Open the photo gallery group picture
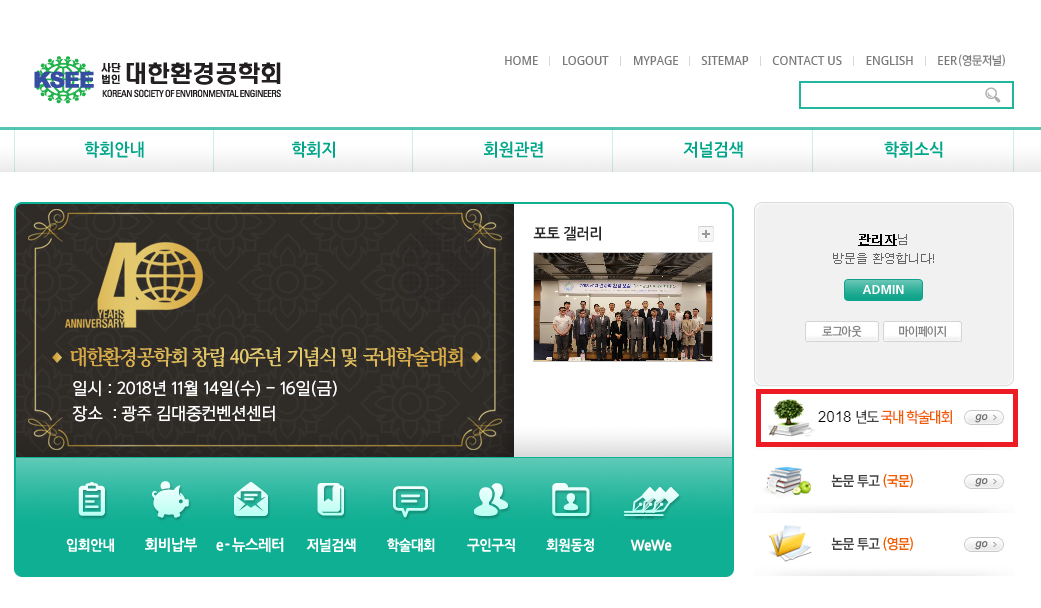 point(623,307)
